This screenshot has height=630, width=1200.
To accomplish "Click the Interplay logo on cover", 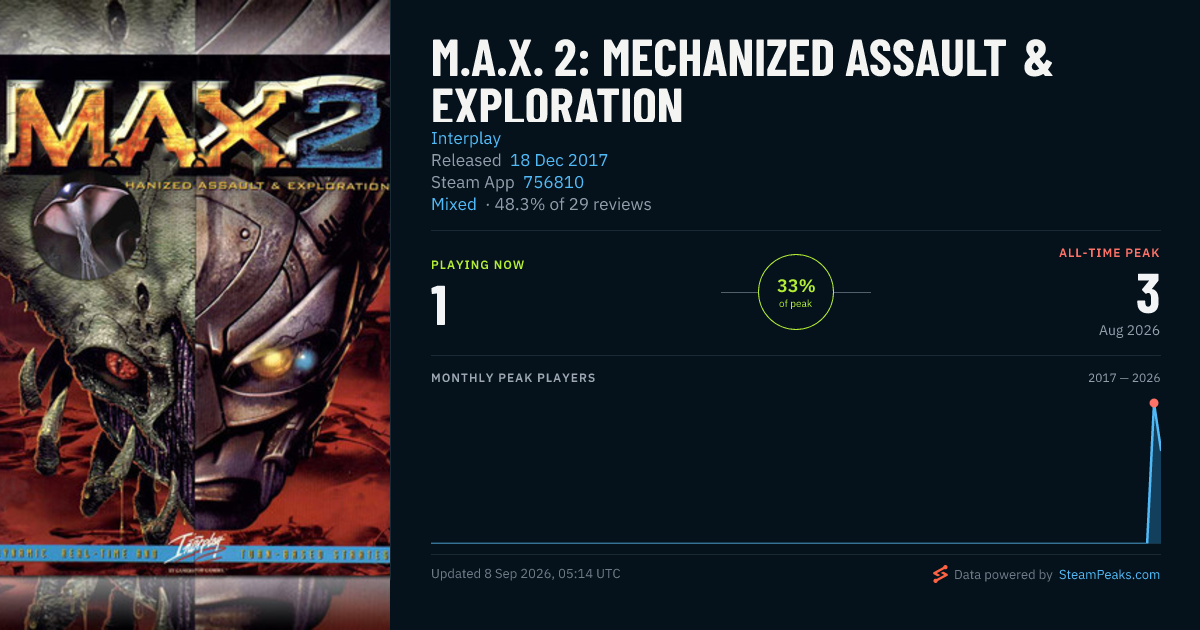I will (x=201, y=548).
